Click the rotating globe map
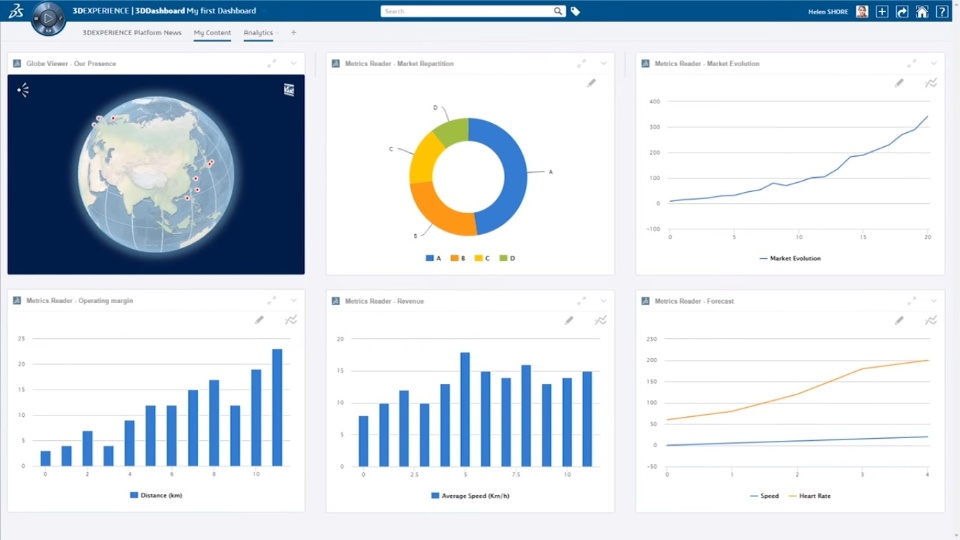Screen dimensions: 960x540 pyautogui.click(x=156, y=174)
